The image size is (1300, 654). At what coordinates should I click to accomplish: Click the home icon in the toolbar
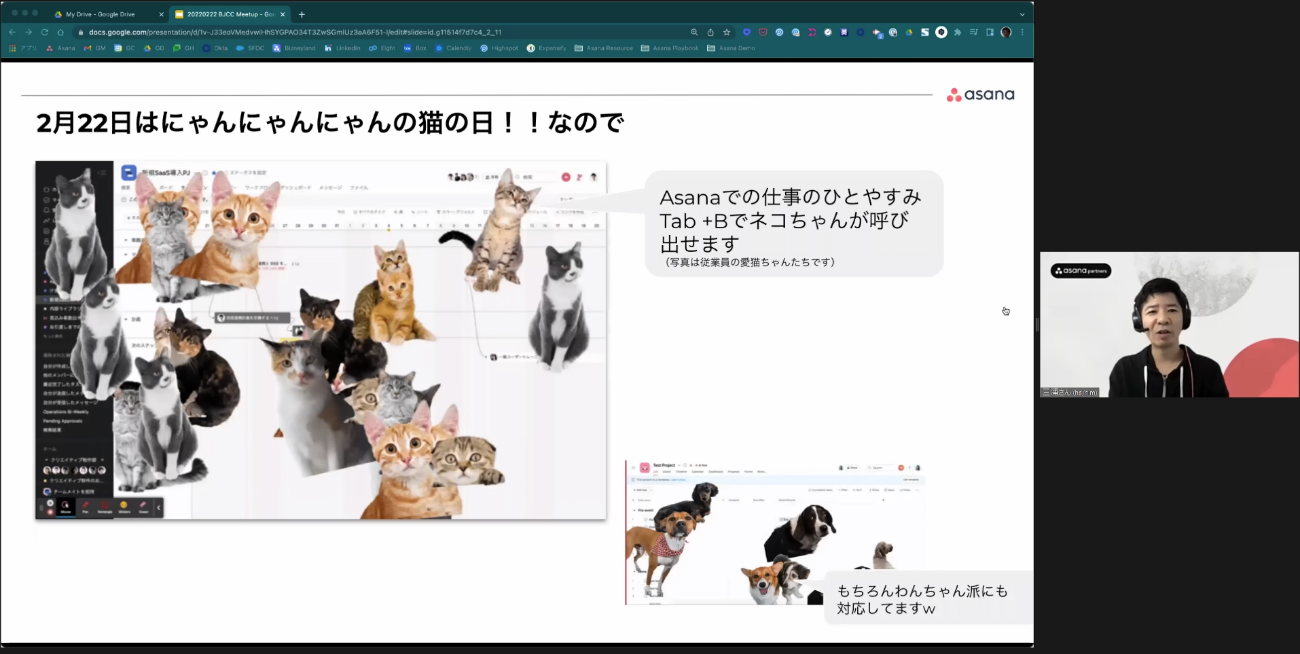[x=60, y=32]
